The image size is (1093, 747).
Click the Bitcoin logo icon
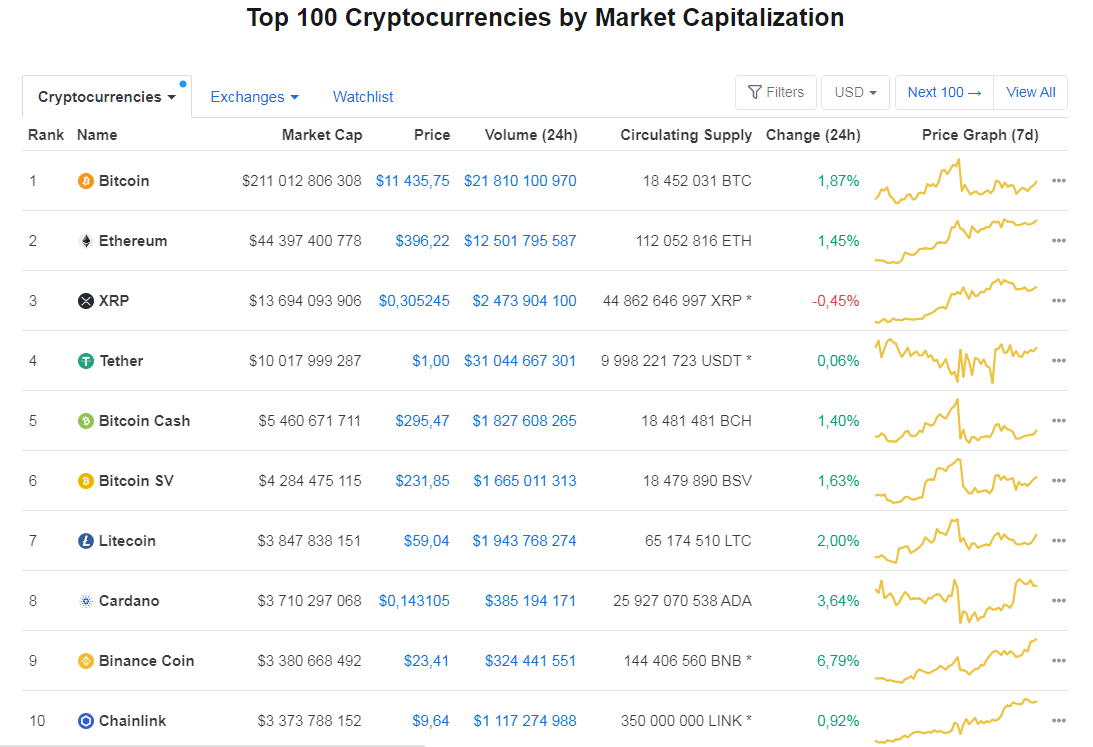tap(86, 181)
